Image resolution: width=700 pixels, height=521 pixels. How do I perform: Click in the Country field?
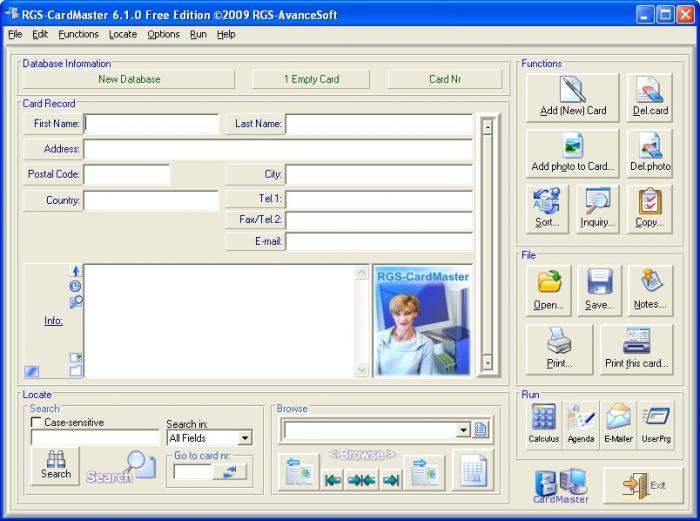point(151,200)
